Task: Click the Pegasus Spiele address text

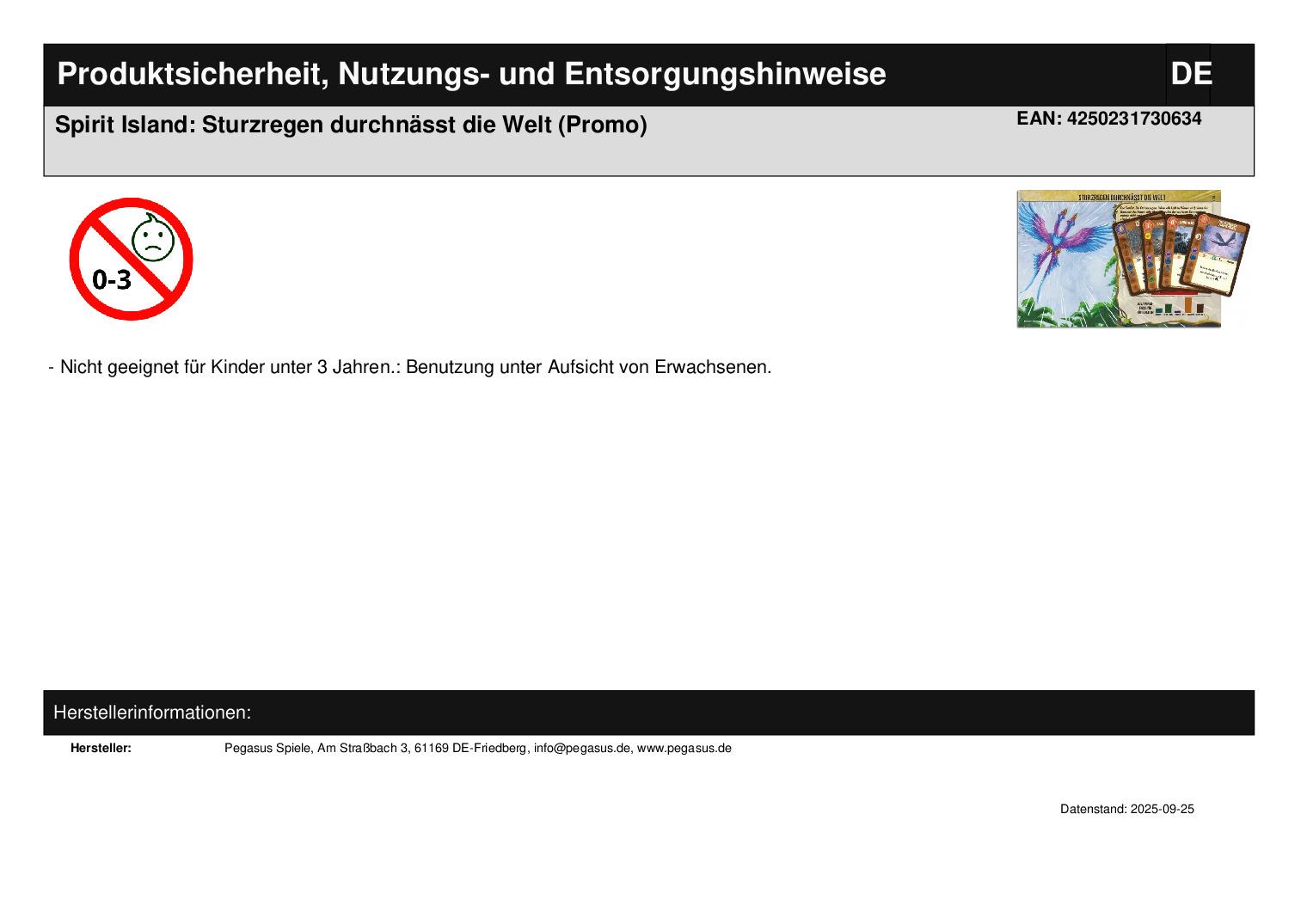Action: 377,748
